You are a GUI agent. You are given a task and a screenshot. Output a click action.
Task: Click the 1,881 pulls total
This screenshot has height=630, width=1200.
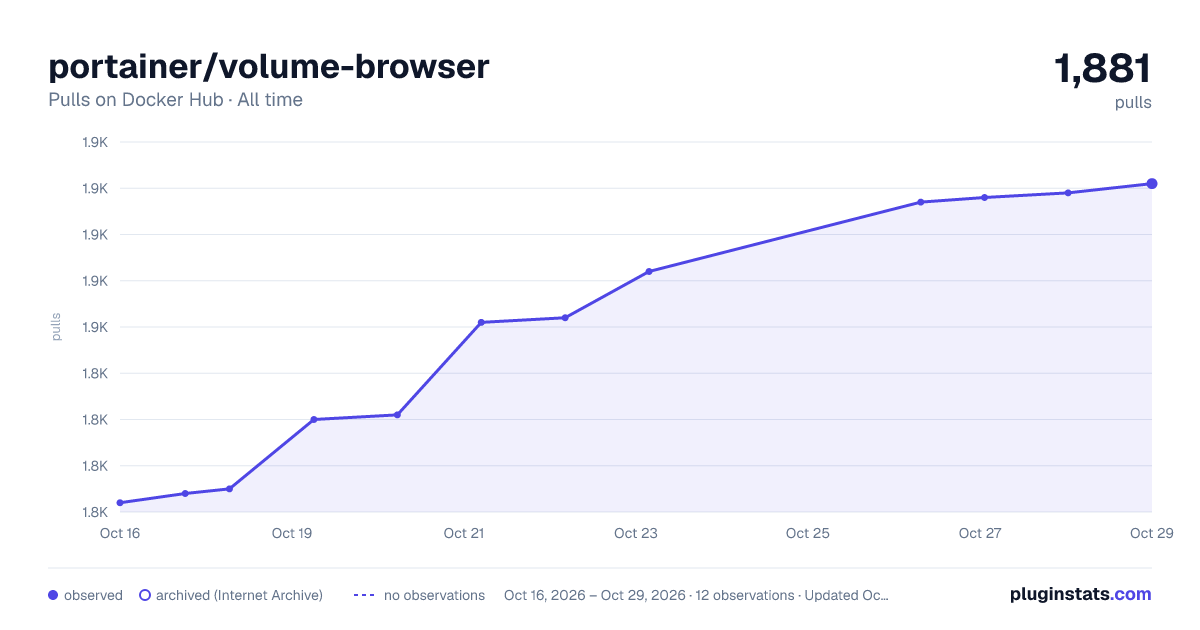(x=1103, y=70)
